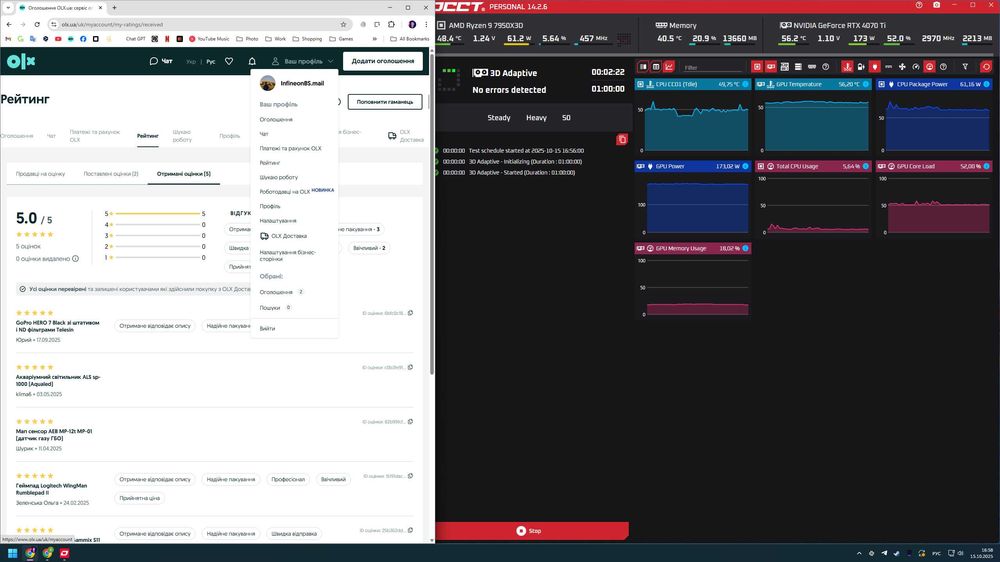This screenshot has height=562, width=1000.
Task: Toggle voltage sensor type filter in OCCT
Action: pyautogui.click(x=860, y=67)
